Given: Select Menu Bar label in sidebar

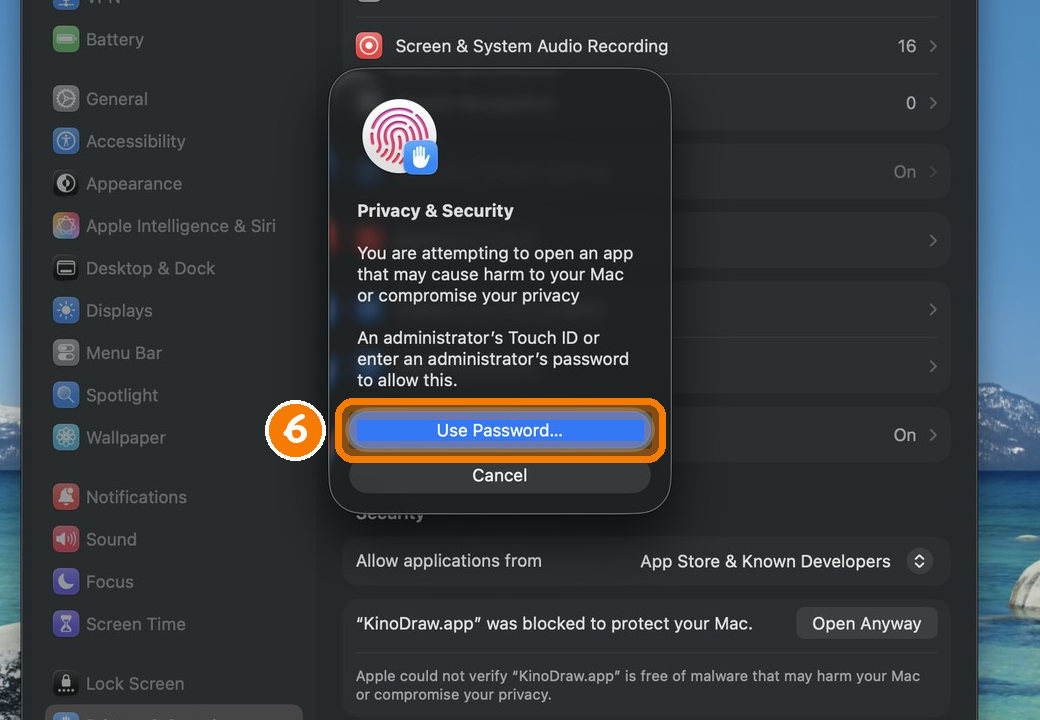Looking at the screenshot, I should click(124, 353).
